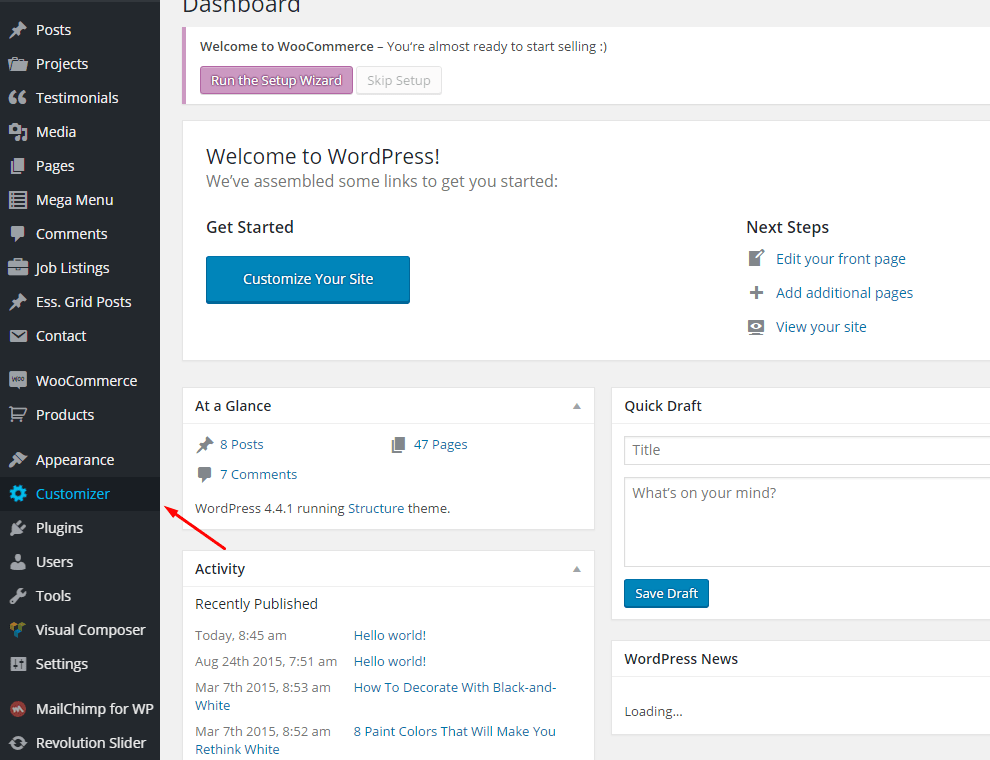Click the Pages icon beside 47 Pages
The height and width of the screenshot is (760, 990).
click(x=398, y=445)
